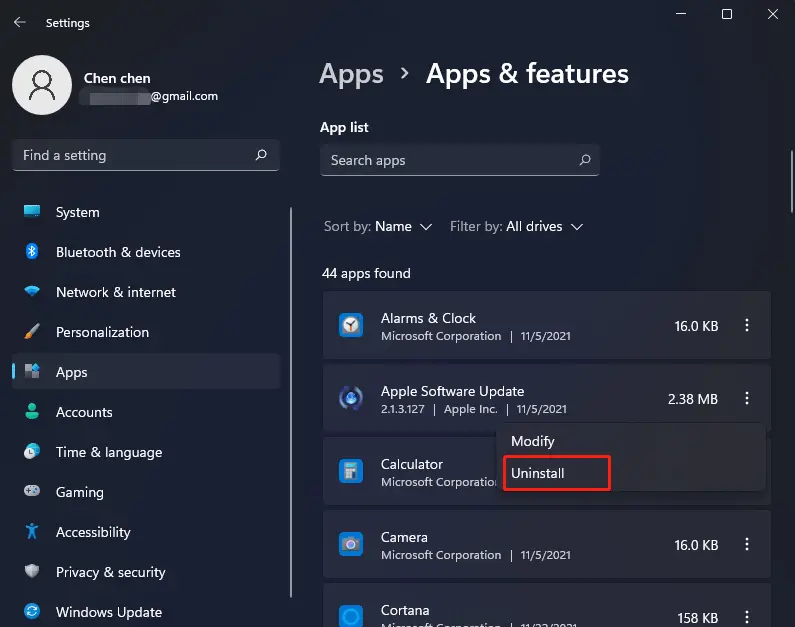
Task: Click the Privacy shield icon
Action: (x=32, y=571)
